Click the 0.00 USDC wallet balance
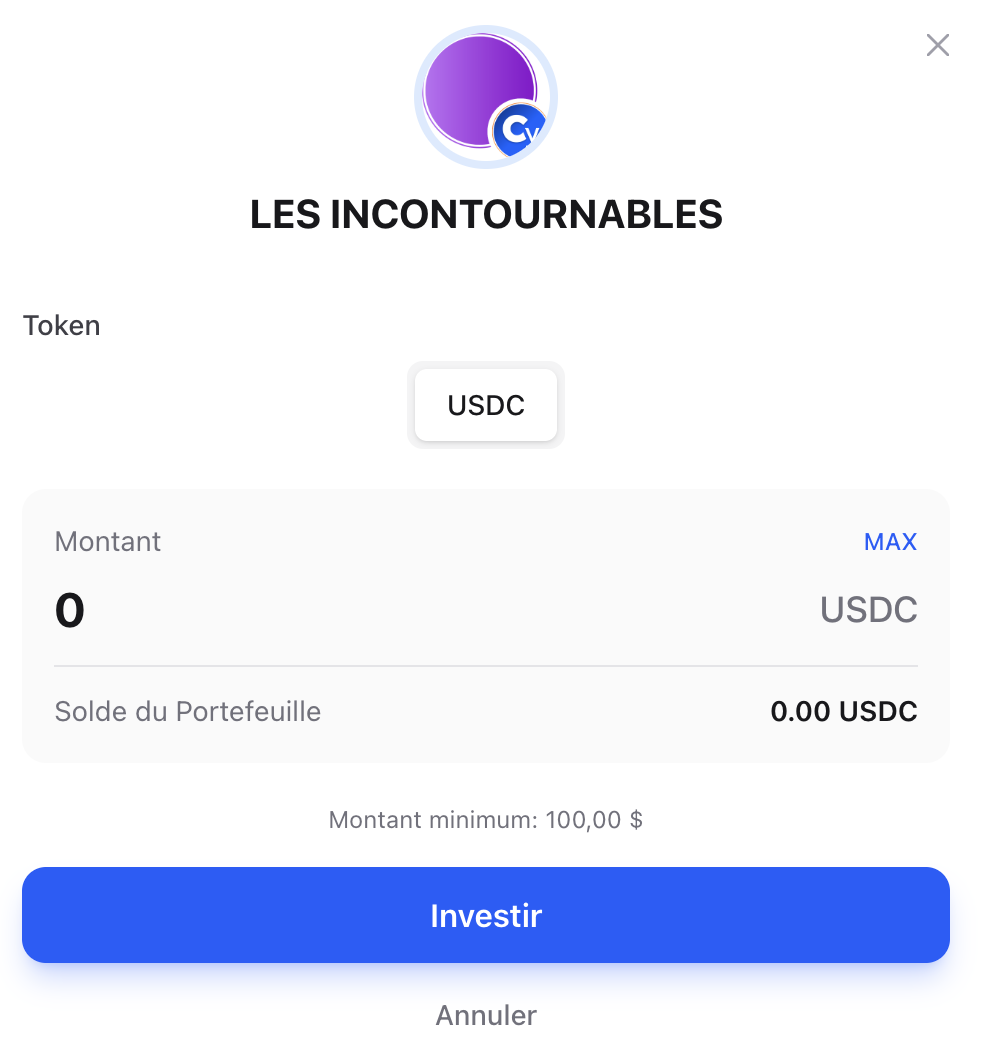Screen dimensions: 982x1060 point(843,712)
